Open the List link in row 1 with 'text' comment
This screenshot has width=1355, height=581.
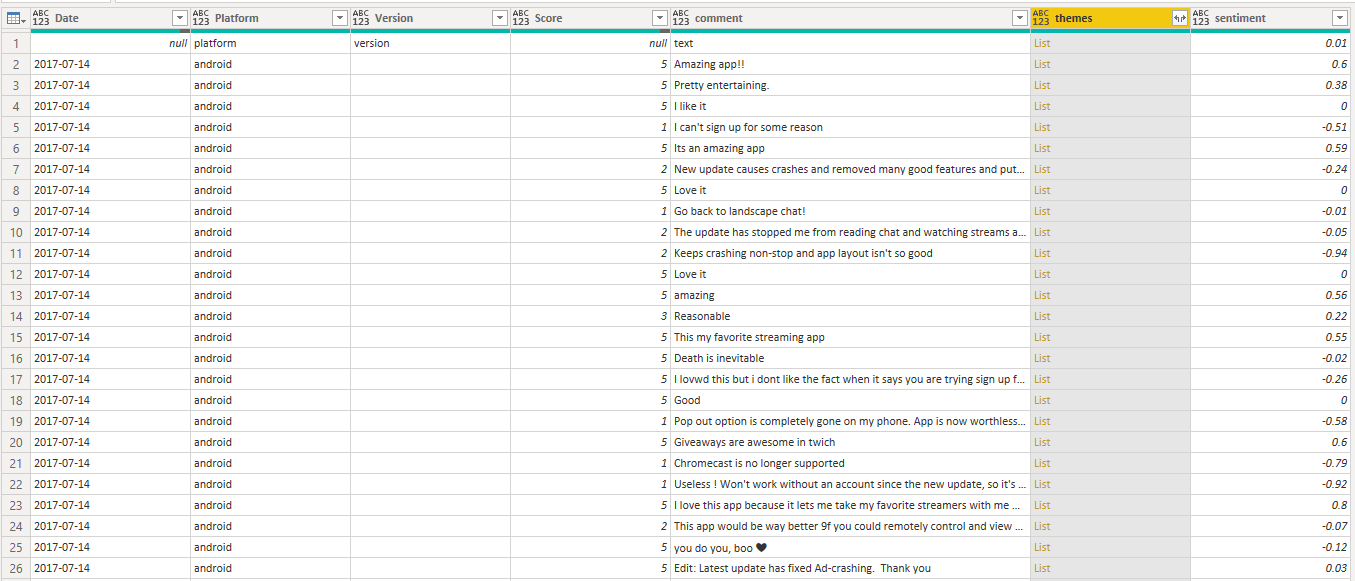coord(1042,43)
